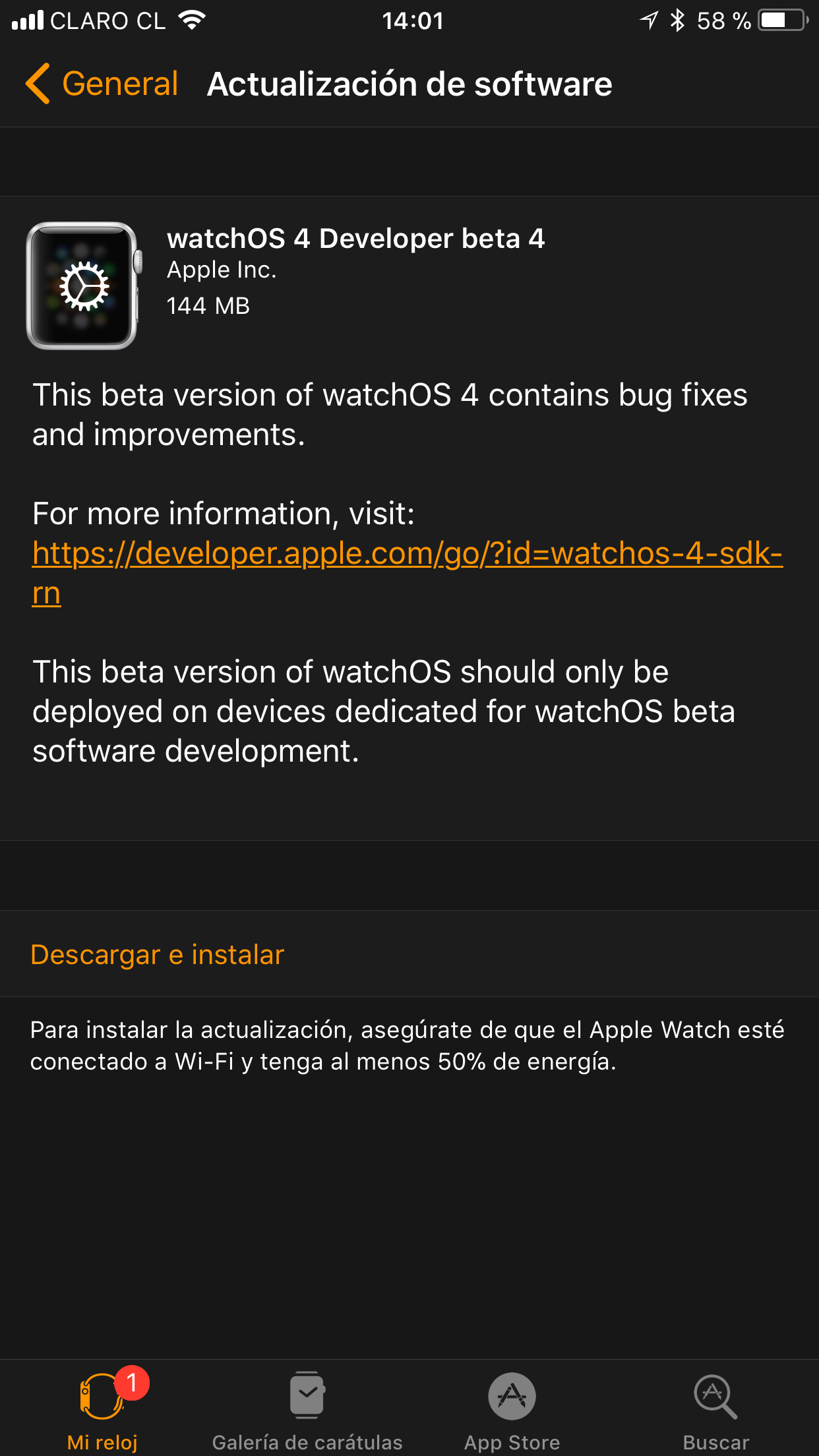Tap the Wi-Fi signal icon
The image size is (819, 1456).
click(x=192, y=20)
